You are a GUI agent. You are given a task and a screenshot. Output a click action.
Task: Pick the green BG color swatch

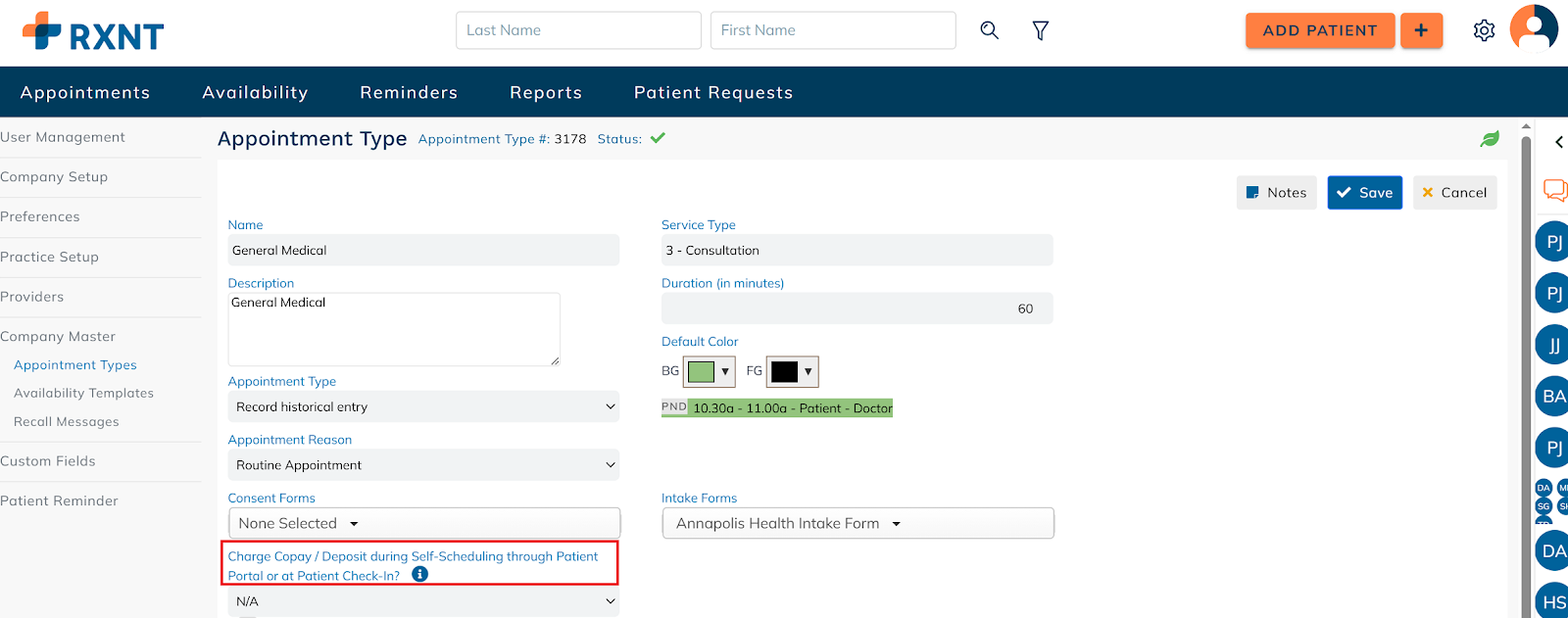[x=702, y=372]
